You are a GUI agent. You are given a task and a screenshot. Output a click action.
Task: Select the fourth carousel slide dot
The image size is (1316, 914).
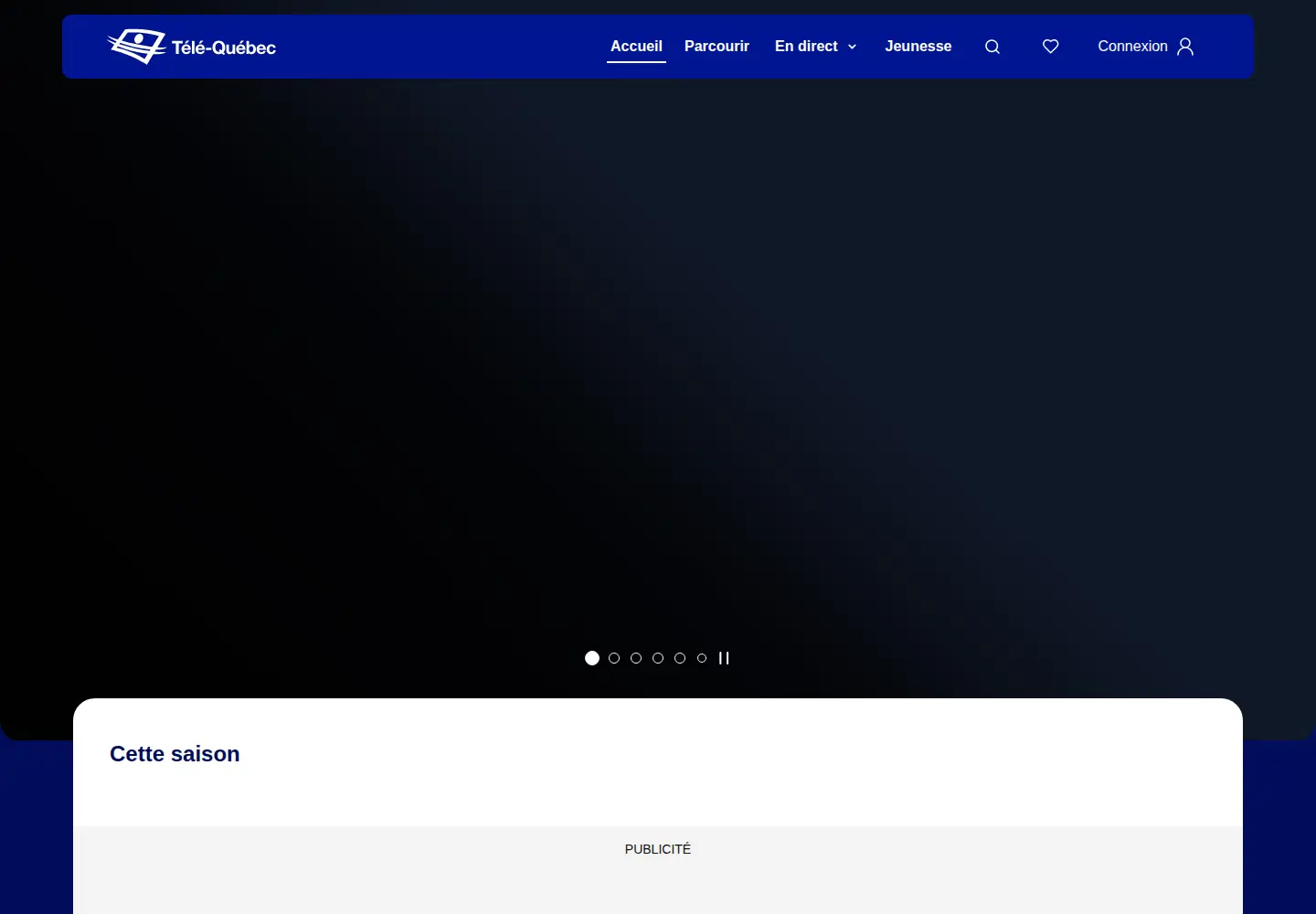pos(658,658)
